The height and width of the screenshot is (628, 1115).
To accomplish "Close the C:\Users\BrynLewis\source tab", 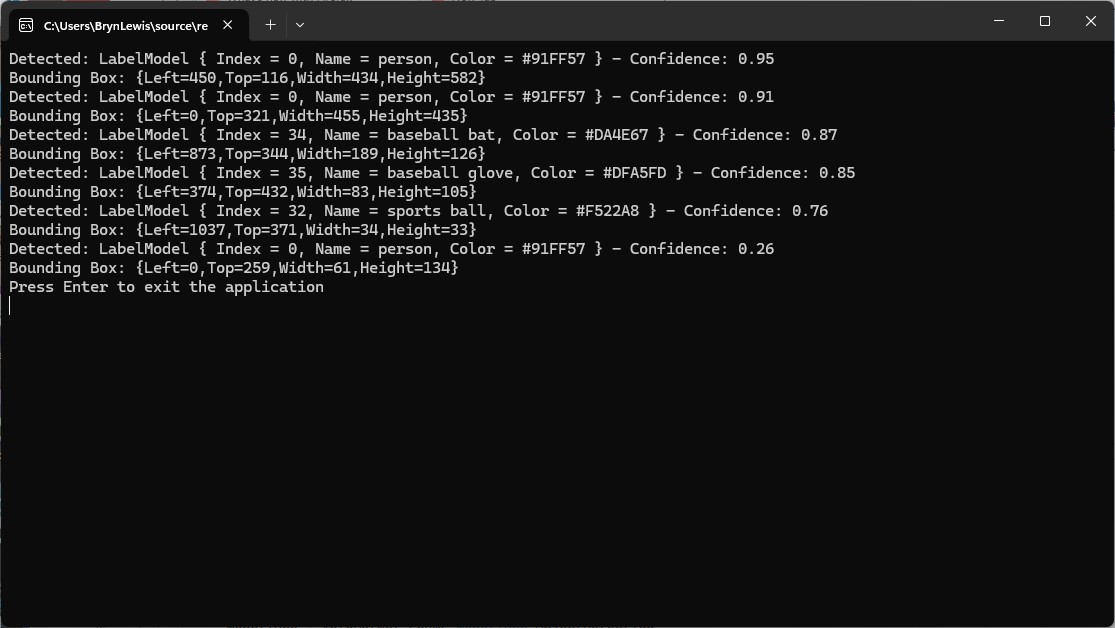I will 229,25.
